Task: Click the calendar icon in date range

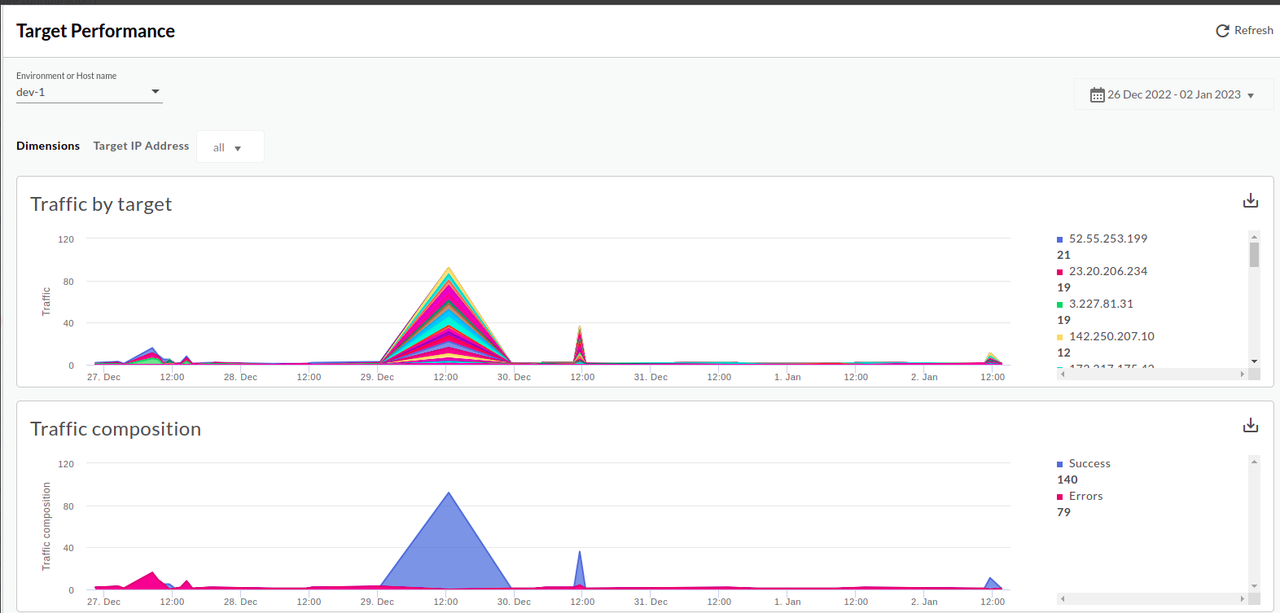Action: pos(1097,94)
